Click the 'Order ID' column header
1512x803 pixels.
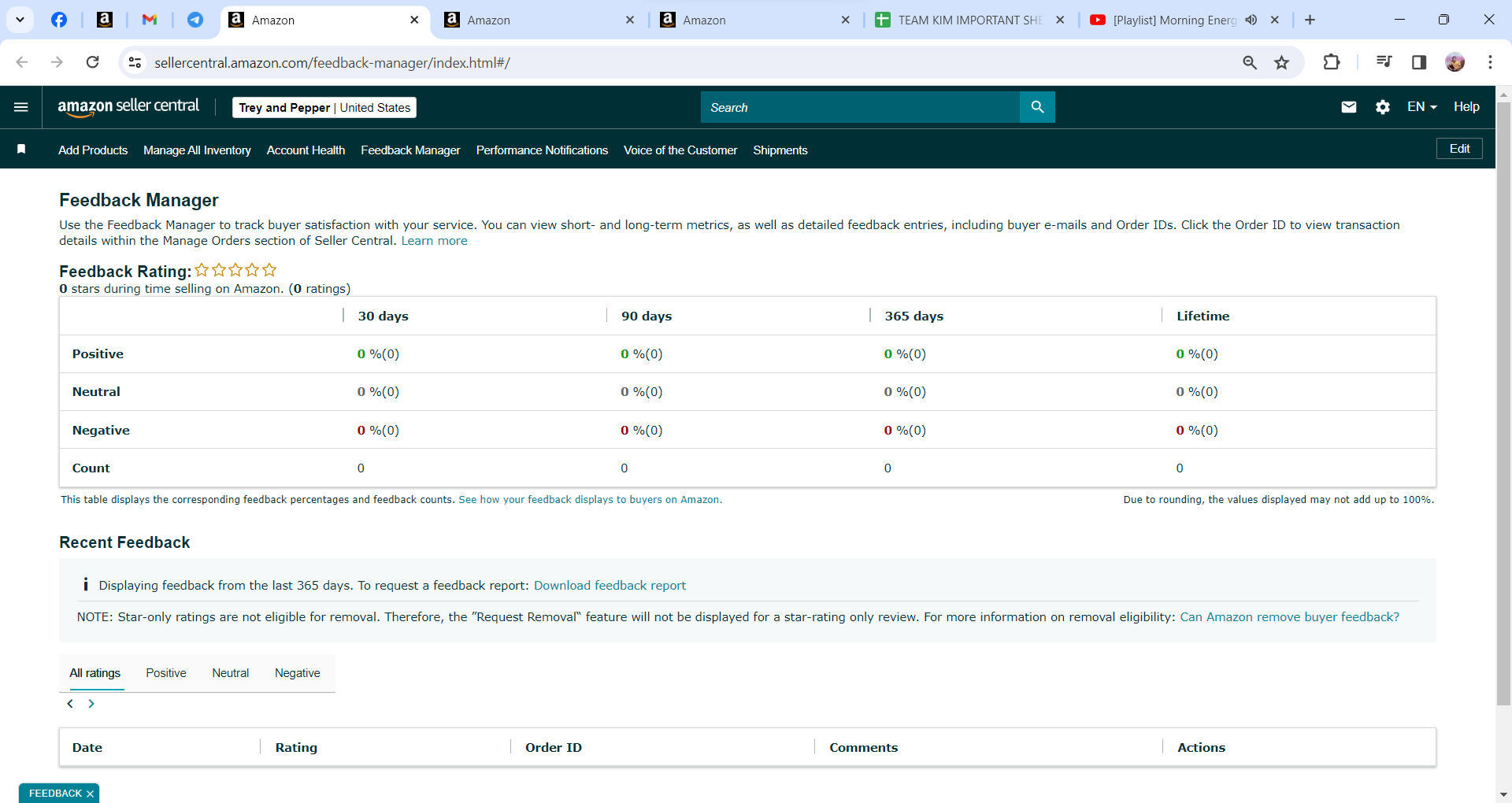click(554, 747)
